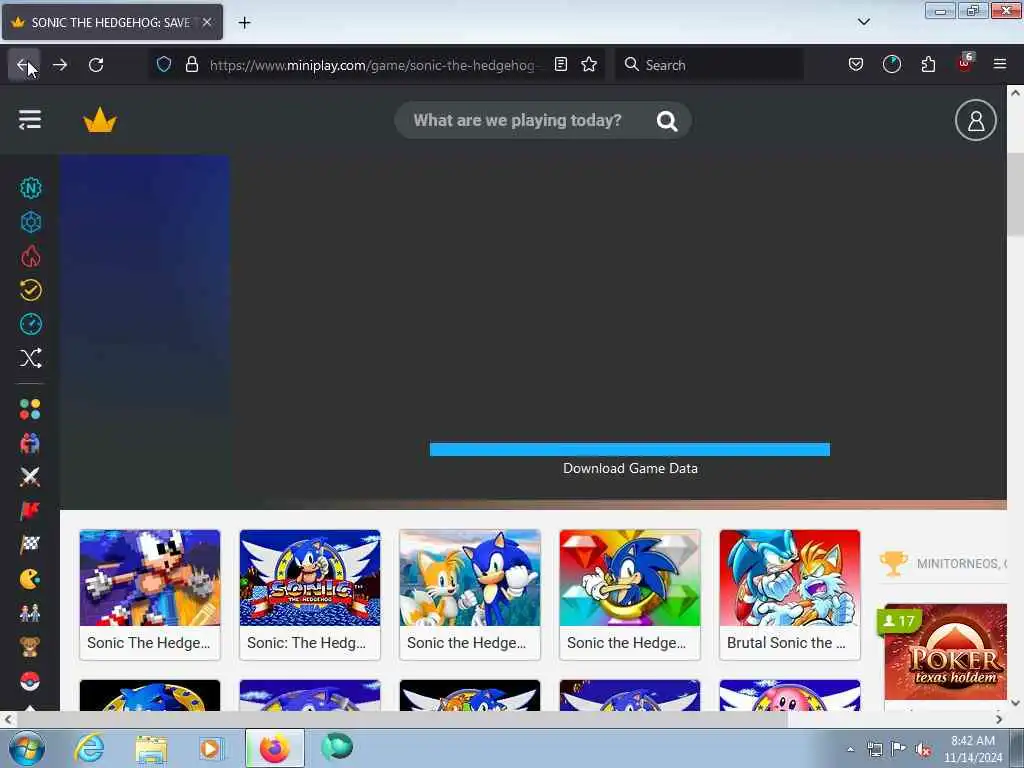Open the 'Sonic: The Hedg...' game card
Screen dimensions: 1024x768
pos(310,594)
